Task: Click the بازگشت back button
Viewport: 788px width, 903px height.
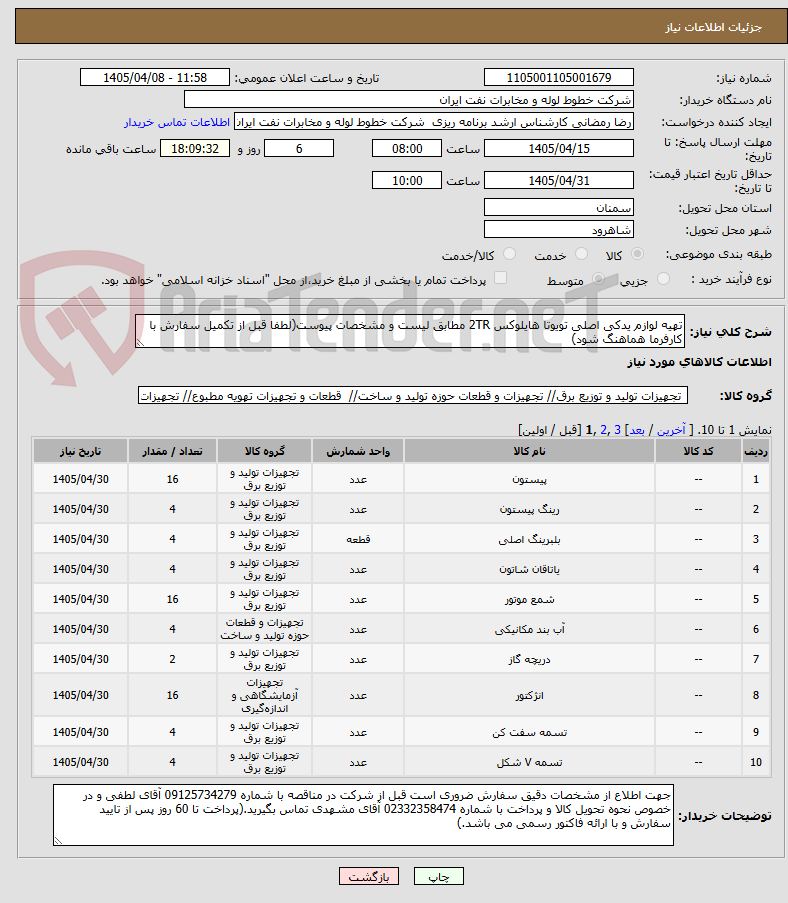Action: (369, 877)
